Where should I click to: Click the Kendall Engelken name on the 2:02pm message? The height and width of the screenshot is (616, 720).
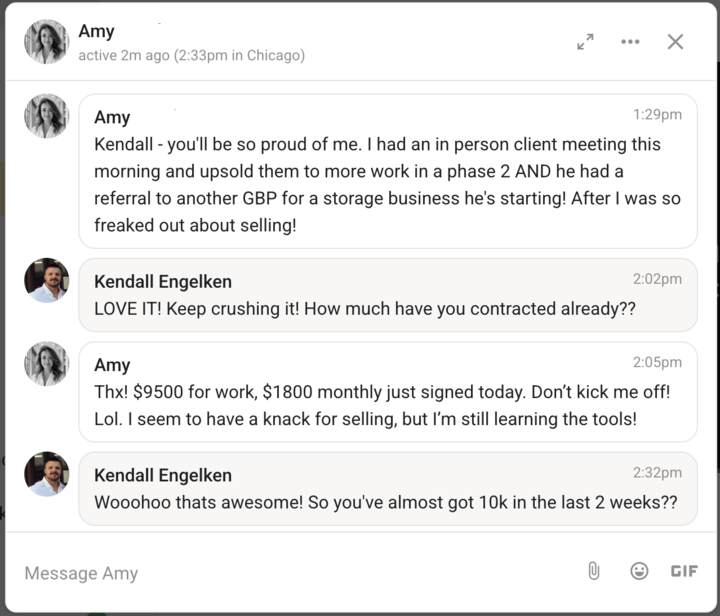163,282
